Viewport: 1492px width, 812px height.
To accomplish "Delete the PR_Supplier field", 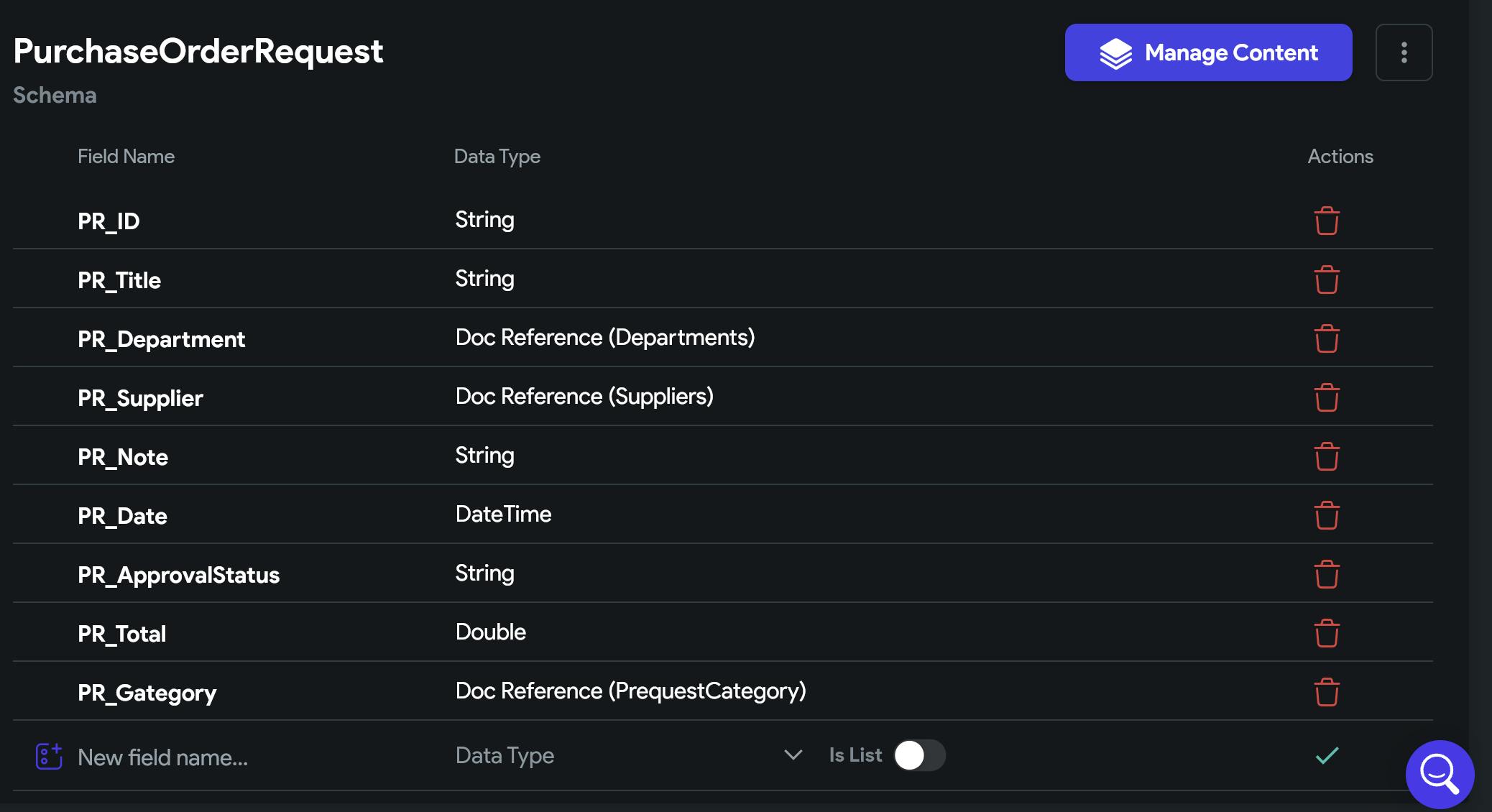I will 1327,398.
